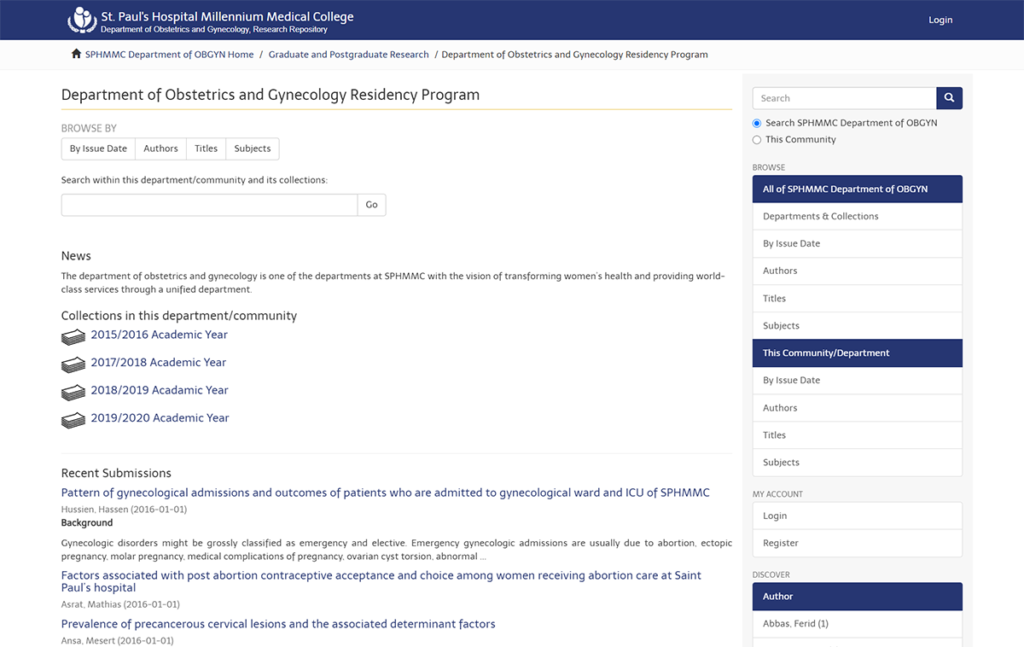The height and width of the screenshot is (647, 1024).
Task: Select Authors under This Community/Department
Action: 857,407
